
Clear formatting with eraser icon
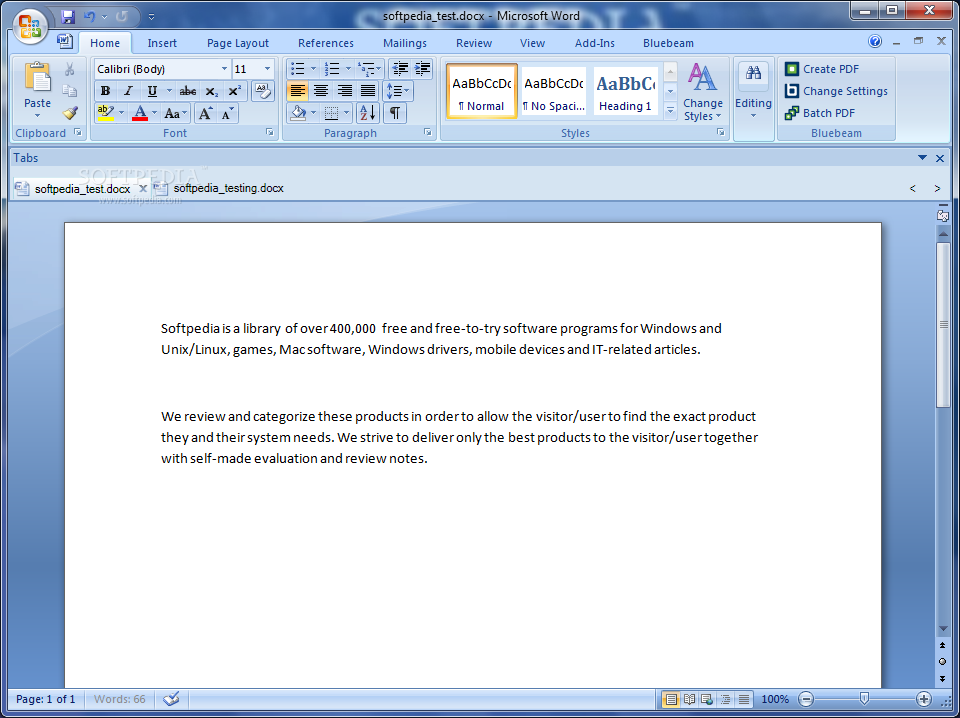263,91
